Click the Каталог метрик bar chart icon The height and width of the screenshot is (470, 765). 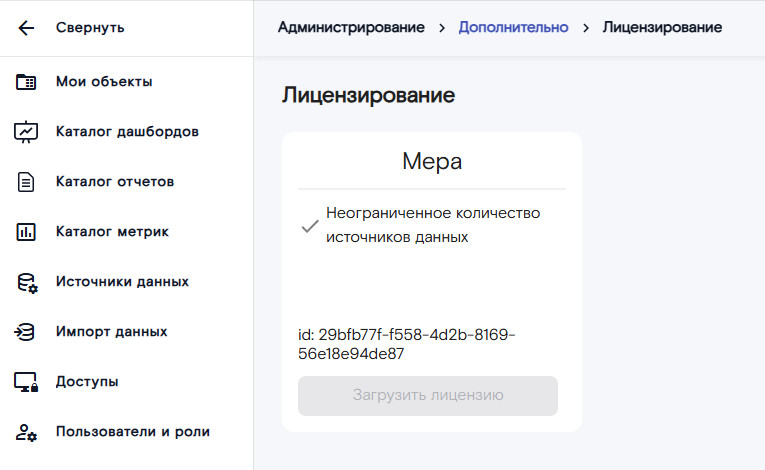26,232
